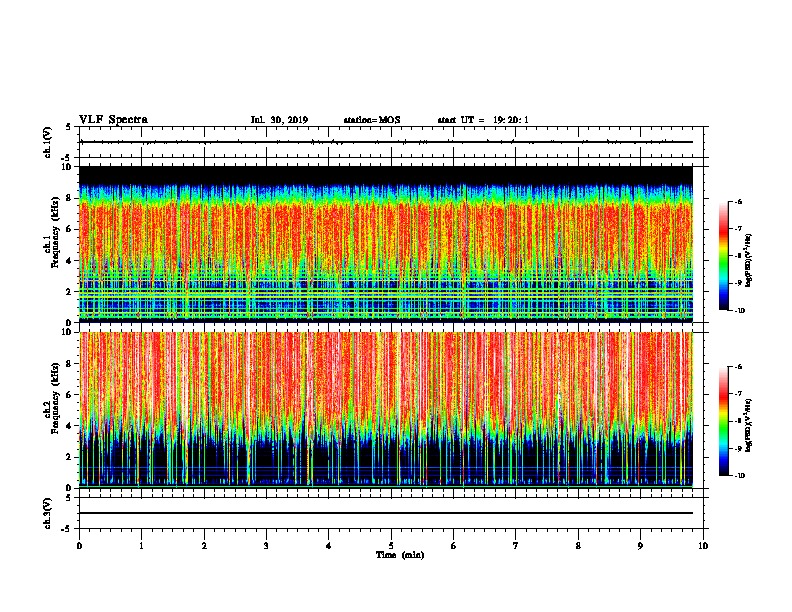The width and height of the screenshot is (792, 612).
Task: Click time axis tick label 9
Action: point(640,545)
